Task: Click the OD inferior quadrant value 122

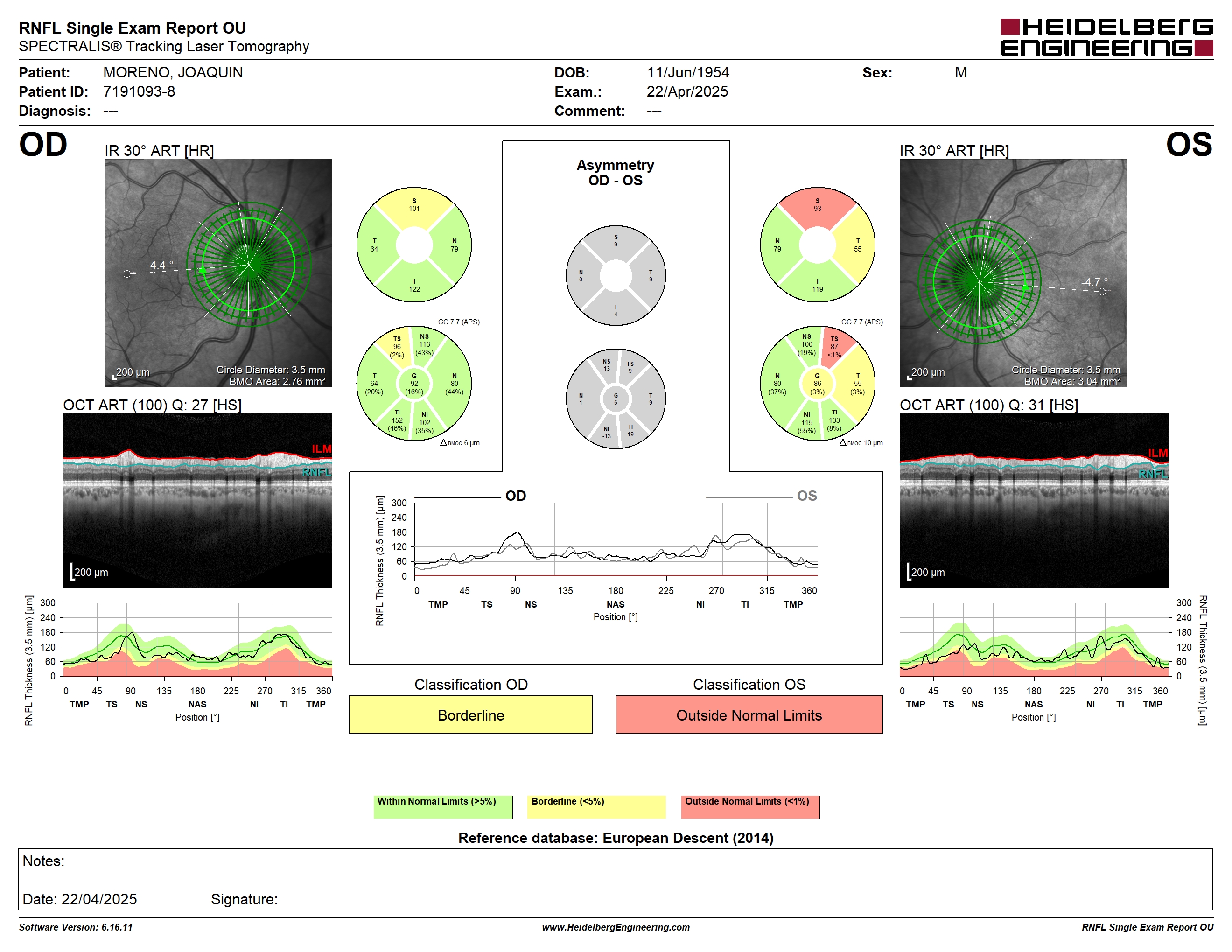Action: [414, 289]
